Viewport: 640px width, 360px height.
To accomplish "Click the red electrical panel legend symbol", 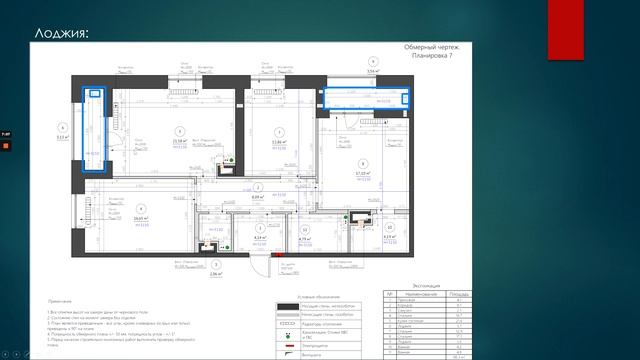I will [289, 346].
